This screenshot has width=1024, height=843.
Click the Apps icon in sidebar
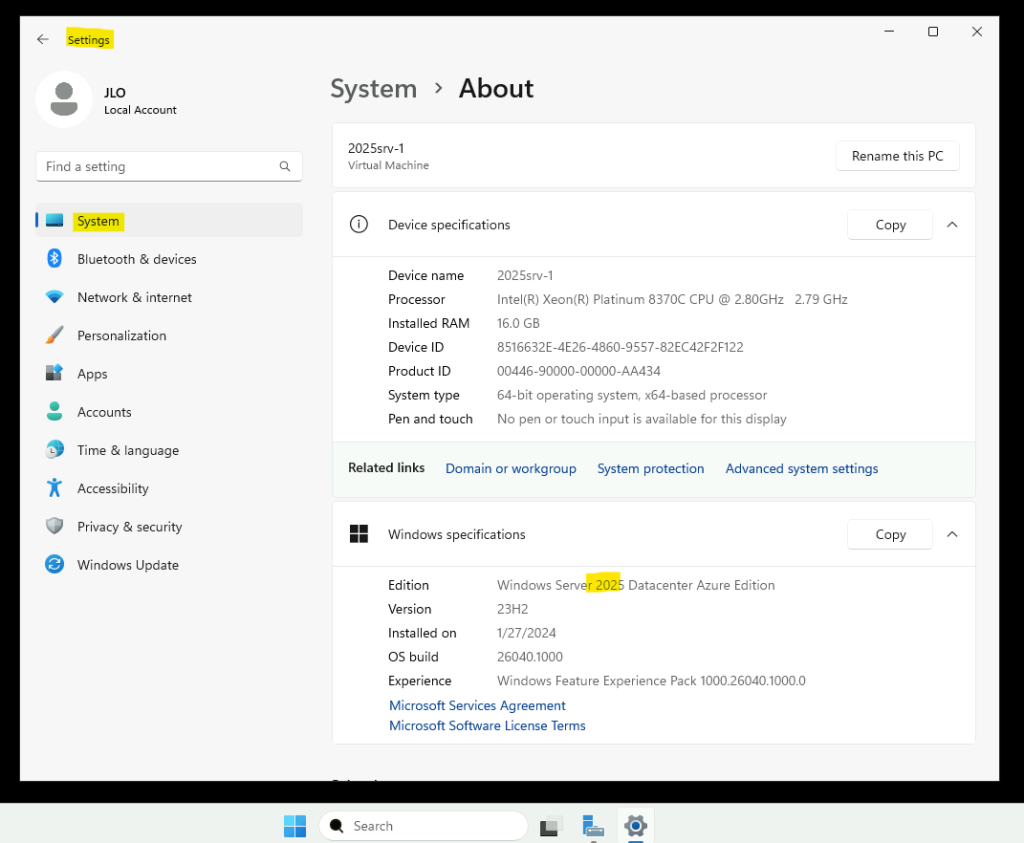coord(54,373)
